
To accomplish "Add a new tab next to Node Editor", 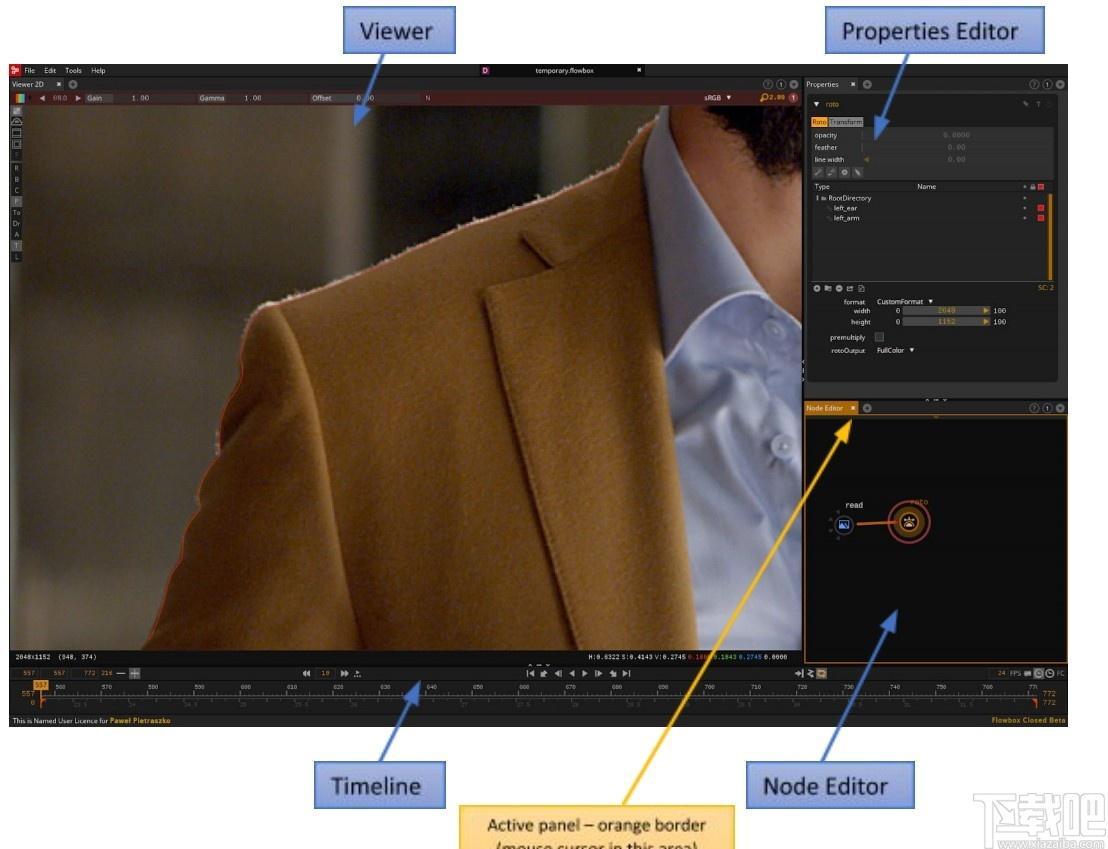I will [867, 408].
